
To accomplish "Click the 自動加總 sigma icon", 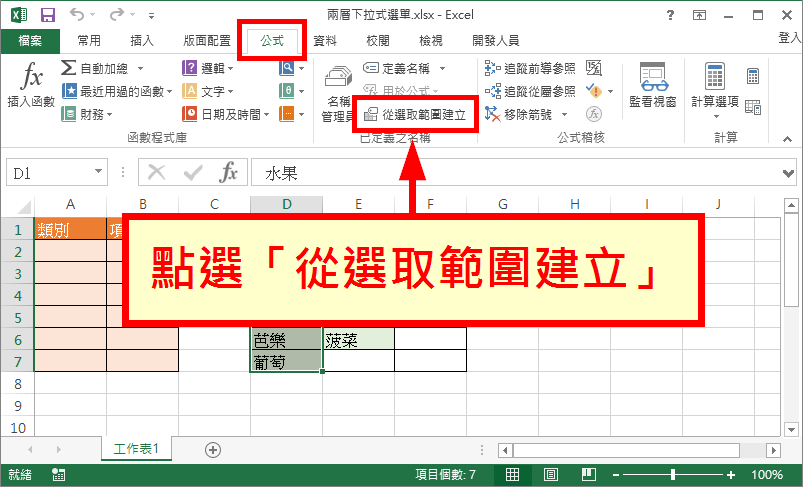I will point(69,68).
